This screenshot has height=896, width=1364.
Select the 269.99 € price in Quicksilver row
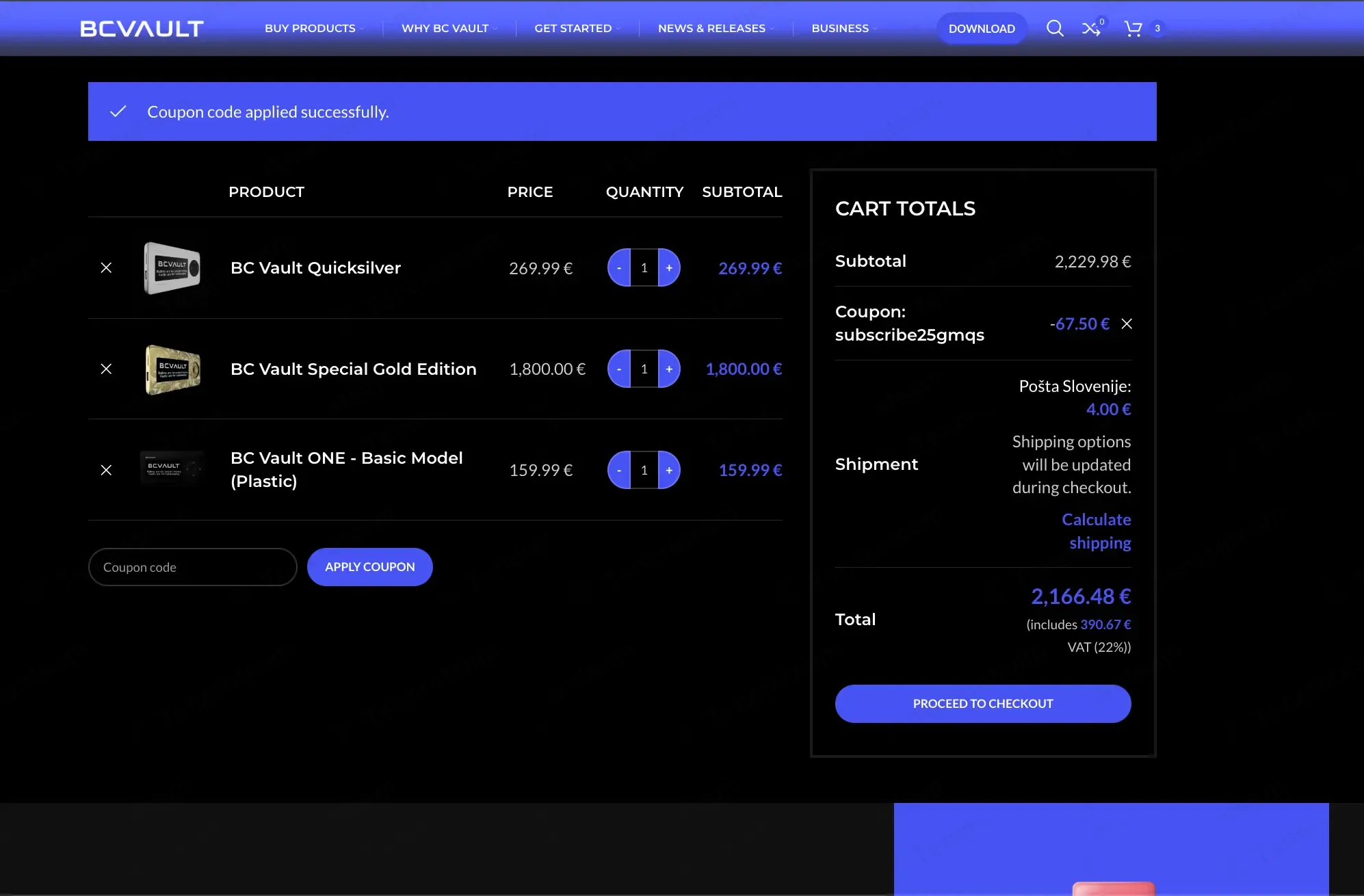click(x=540, y=268)
